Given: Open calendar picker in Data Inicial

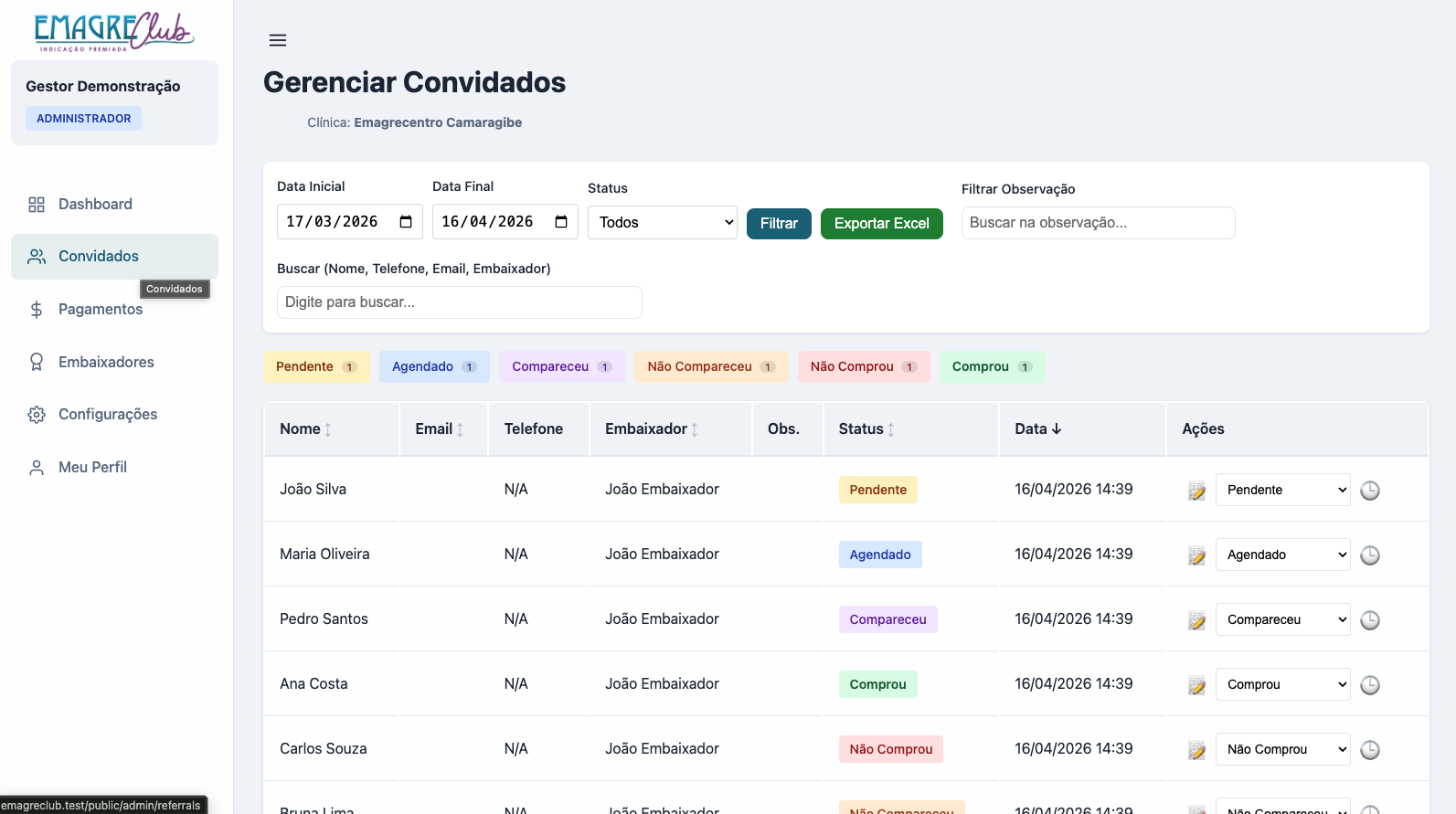Looking at the screenshot, I should pyautogui.click(x=406, y=222).
